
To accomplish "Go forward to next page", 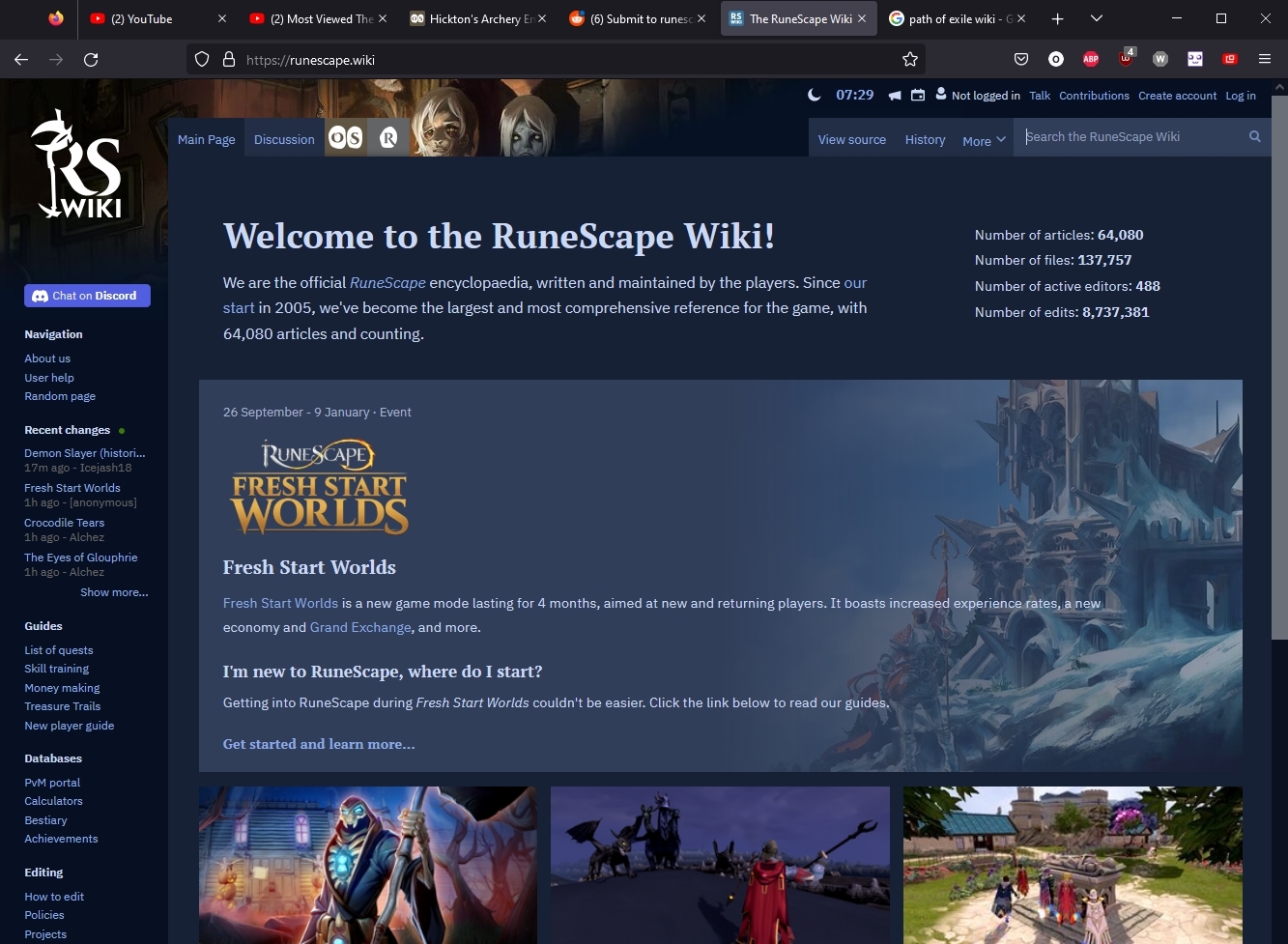I will click(56, 59).
